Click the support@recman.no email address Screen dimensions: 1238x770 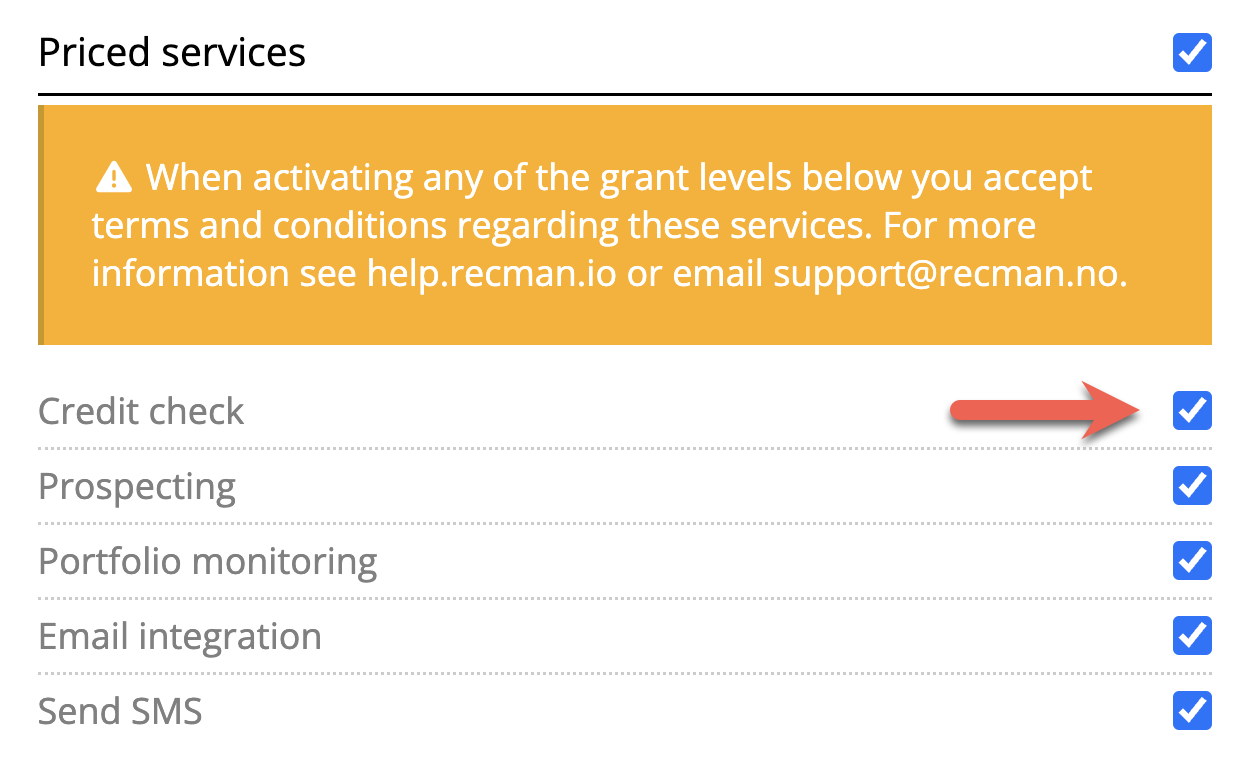[950, 272]
